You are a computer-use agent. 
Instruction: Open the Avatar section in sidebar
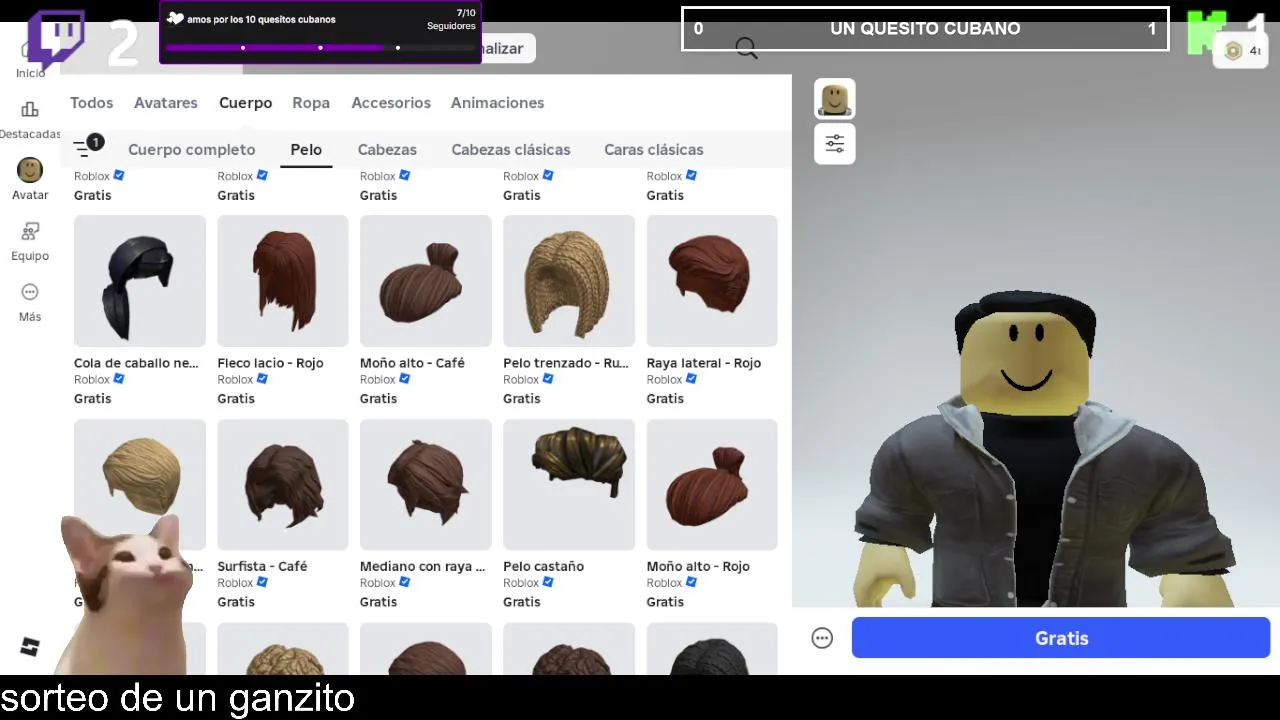pos(30,180)
